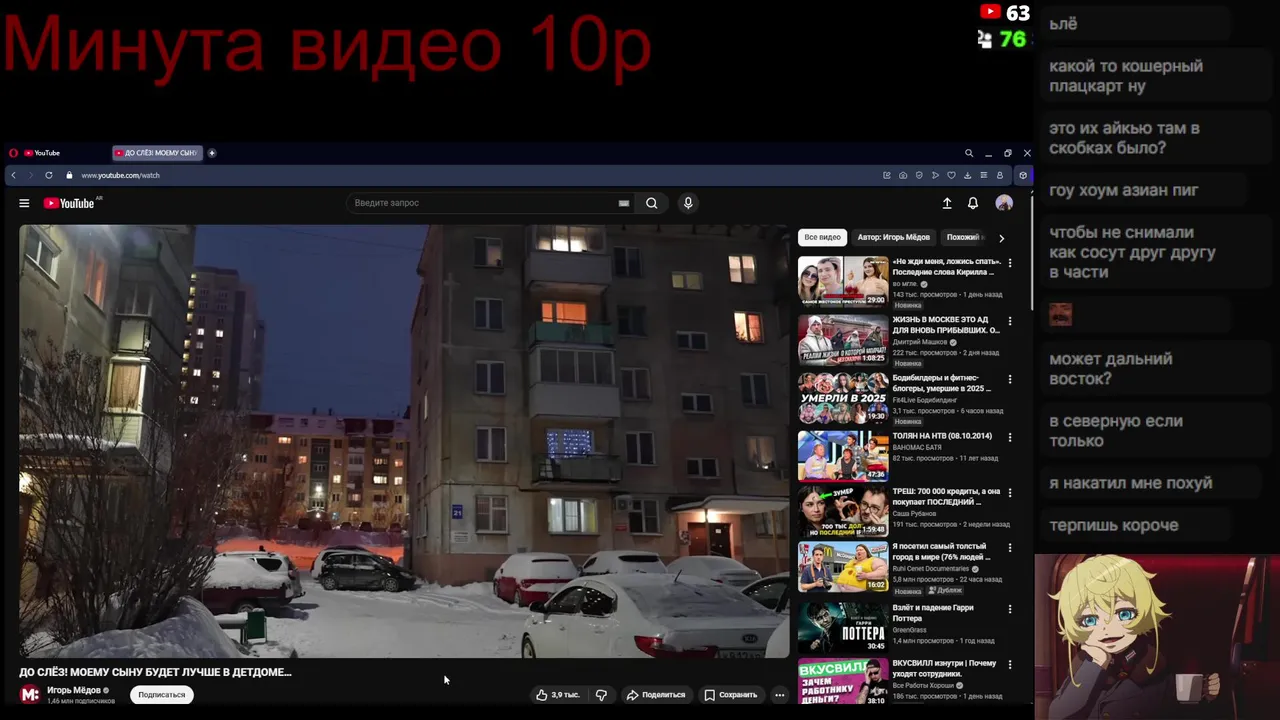Open options for ЖИЗНЬ В МОСКВЕ video
This screenshot has height=720, width=1280.
[x=1010, y=321]
